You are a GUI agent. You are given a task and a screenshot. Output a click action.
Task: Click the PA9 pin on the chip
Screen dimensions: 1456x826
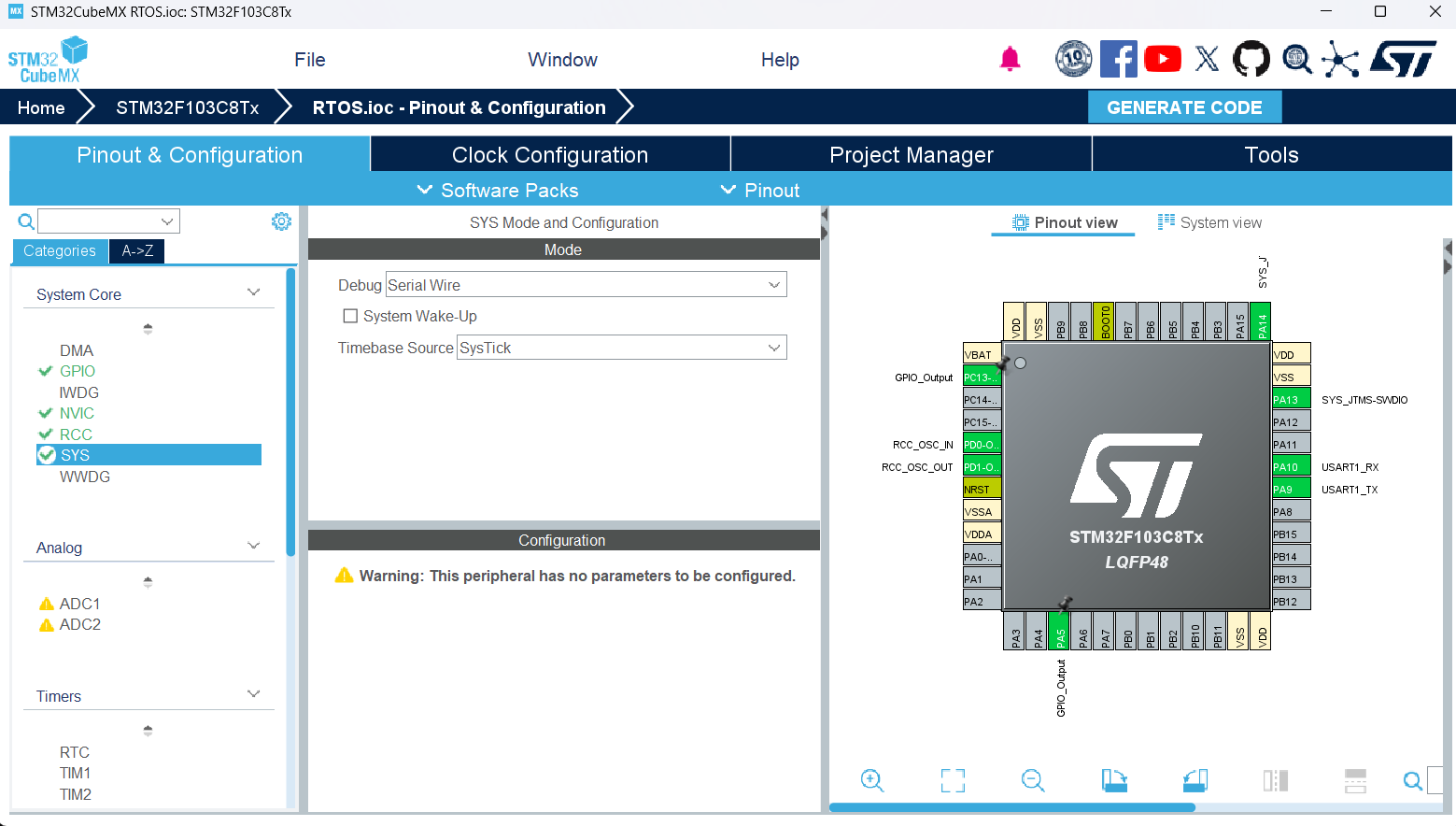pos(1292,489)
